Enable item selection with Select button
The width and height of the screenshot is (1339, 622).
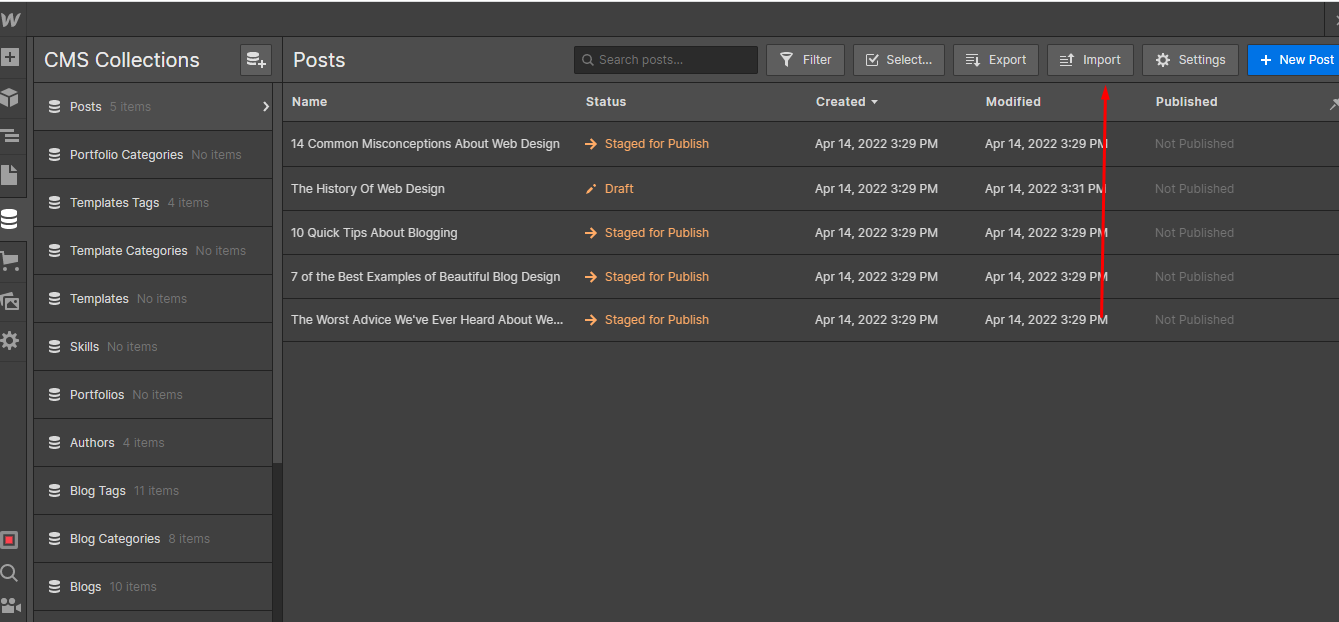click(x=898, y=60)
